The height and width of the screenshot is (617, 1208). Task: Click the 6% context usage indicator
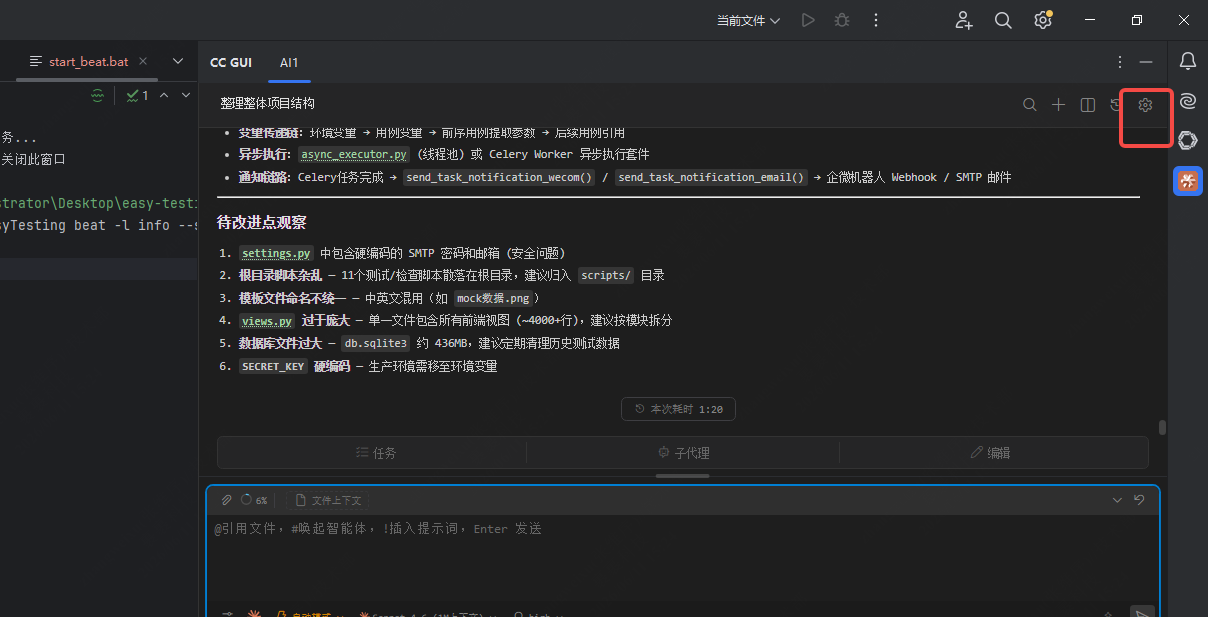254,500
